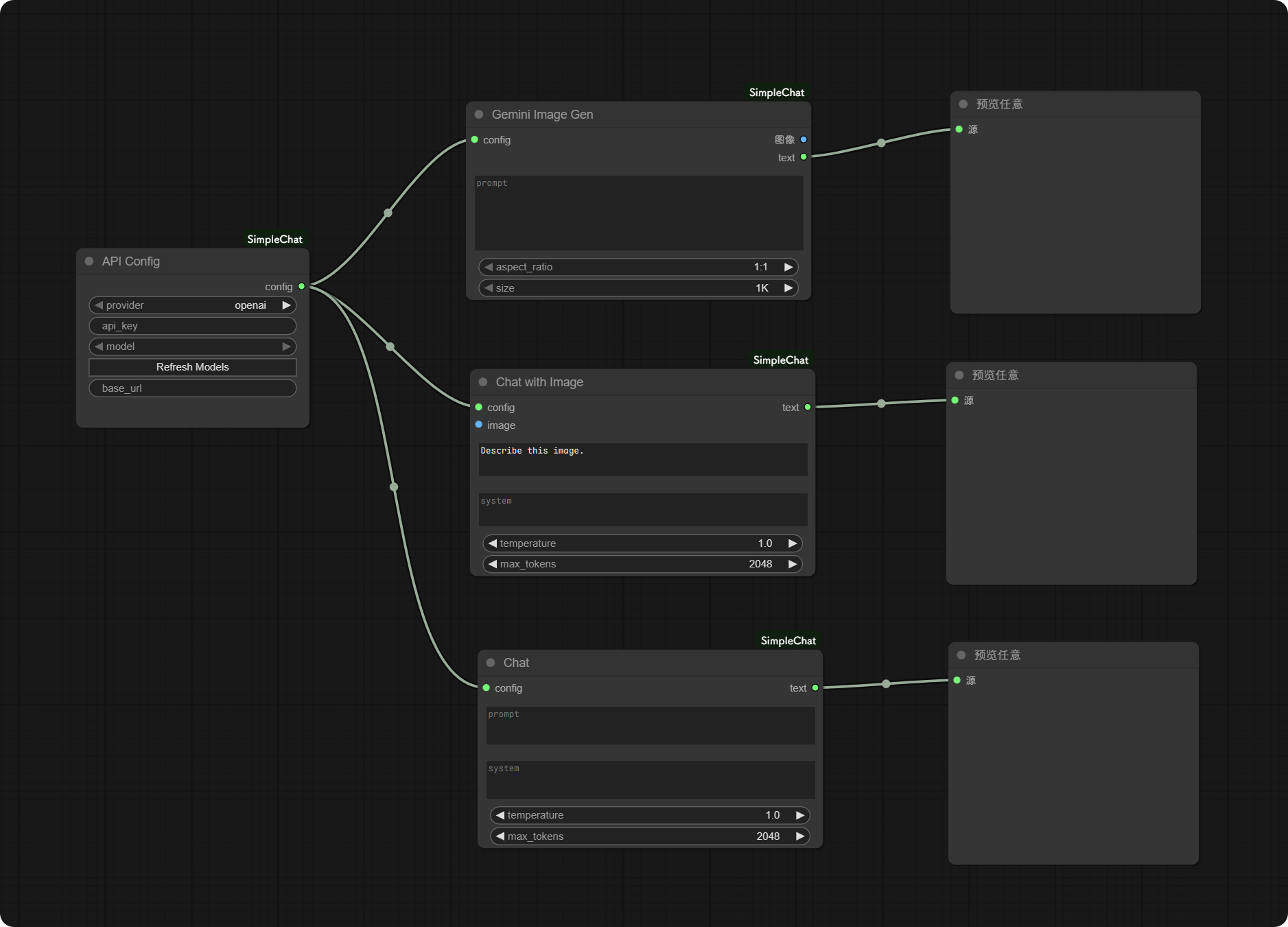Click SimpleChat badge above API Config
1288x927 pixels.
coord(274,239)
